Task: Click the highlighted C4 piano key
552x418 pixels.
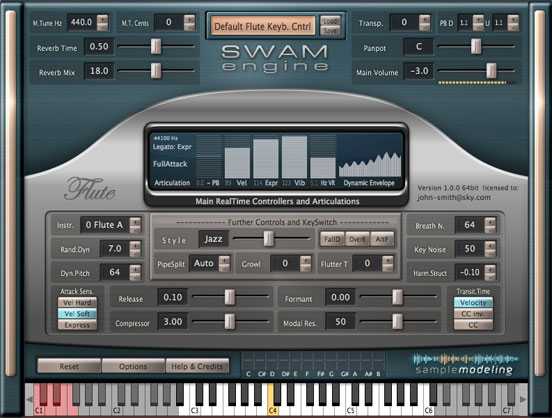Action: (x=271, y=400)
